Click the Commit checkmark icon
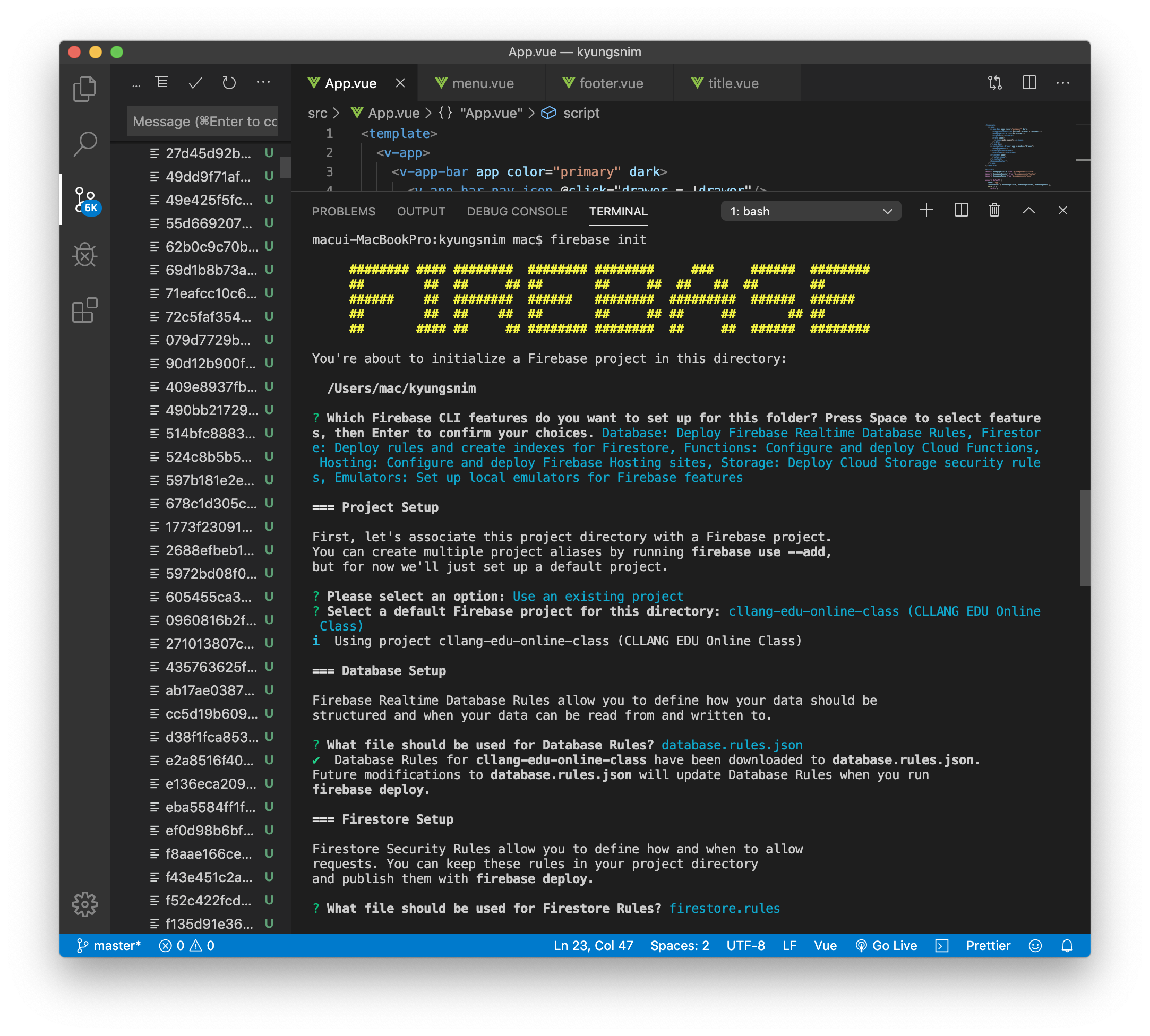Image resolution: width=1150 pixels, height=1036 pixels. tap(195, 83)
